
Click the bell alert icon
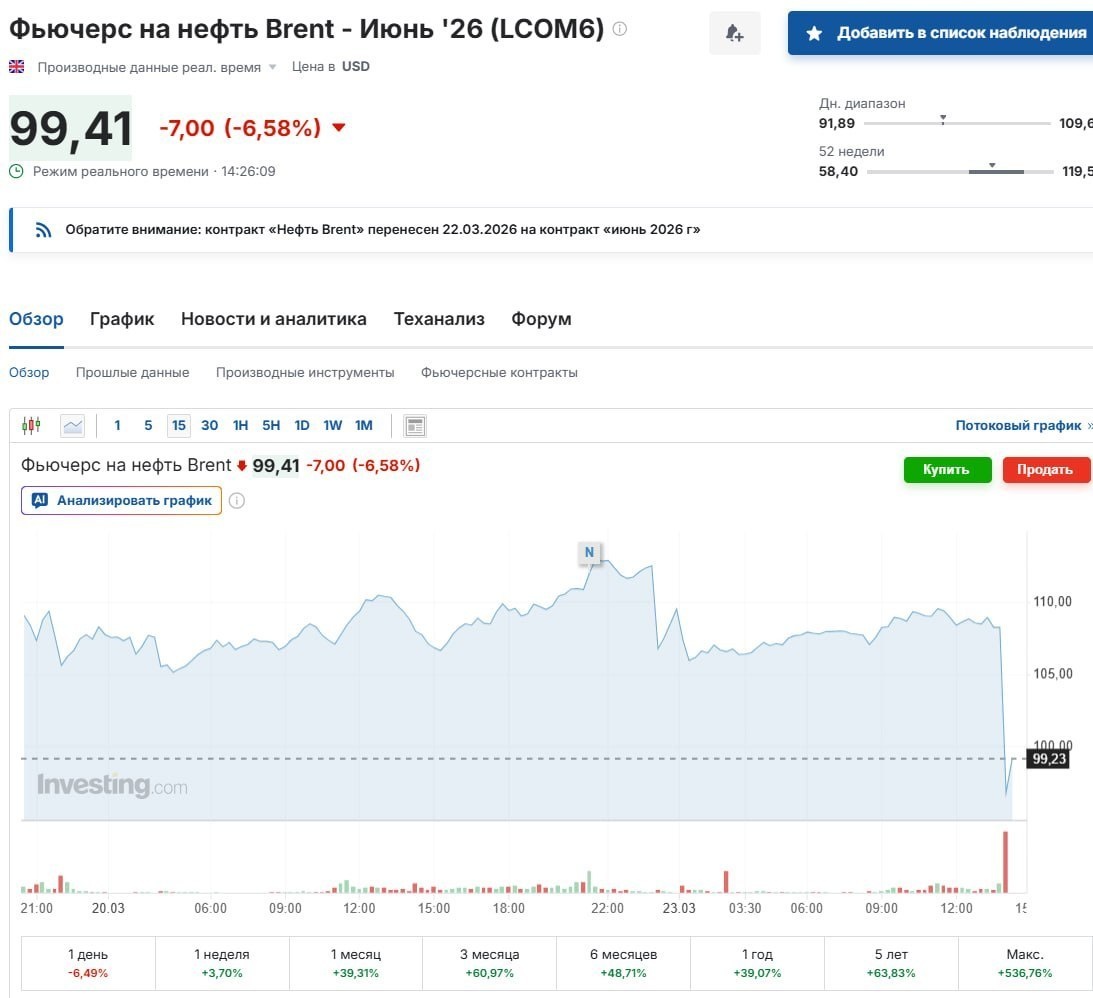point(734,33)
